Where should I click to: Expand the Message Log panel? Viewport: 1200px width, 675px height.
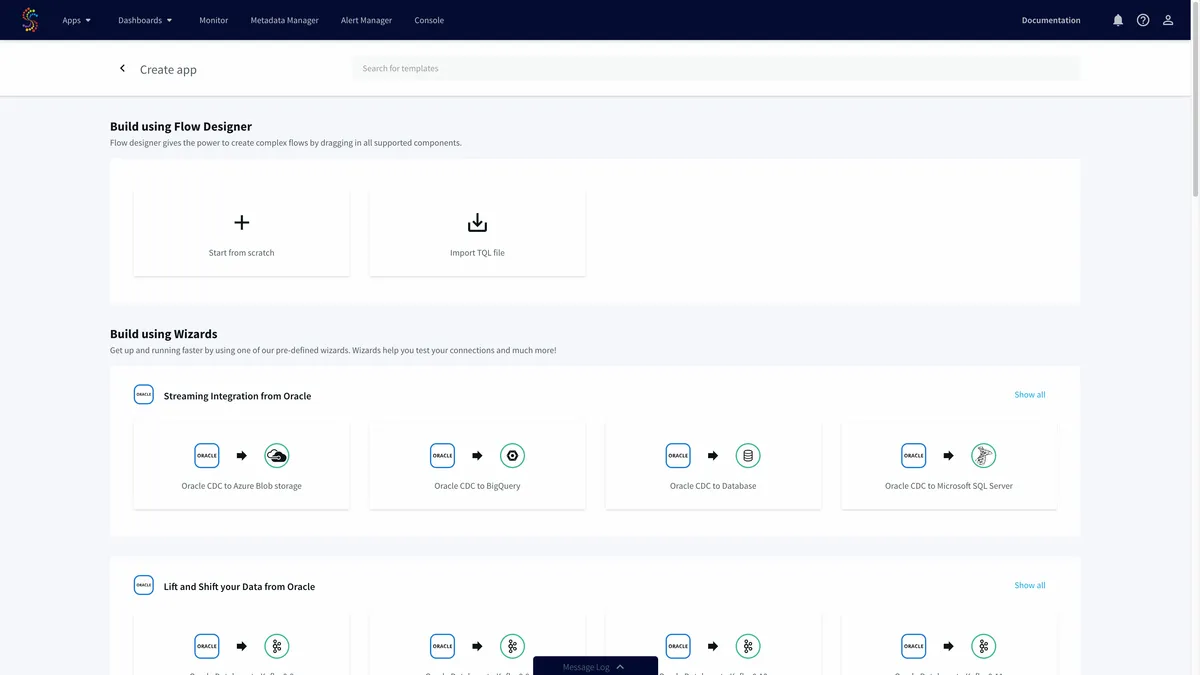point(595,666)
